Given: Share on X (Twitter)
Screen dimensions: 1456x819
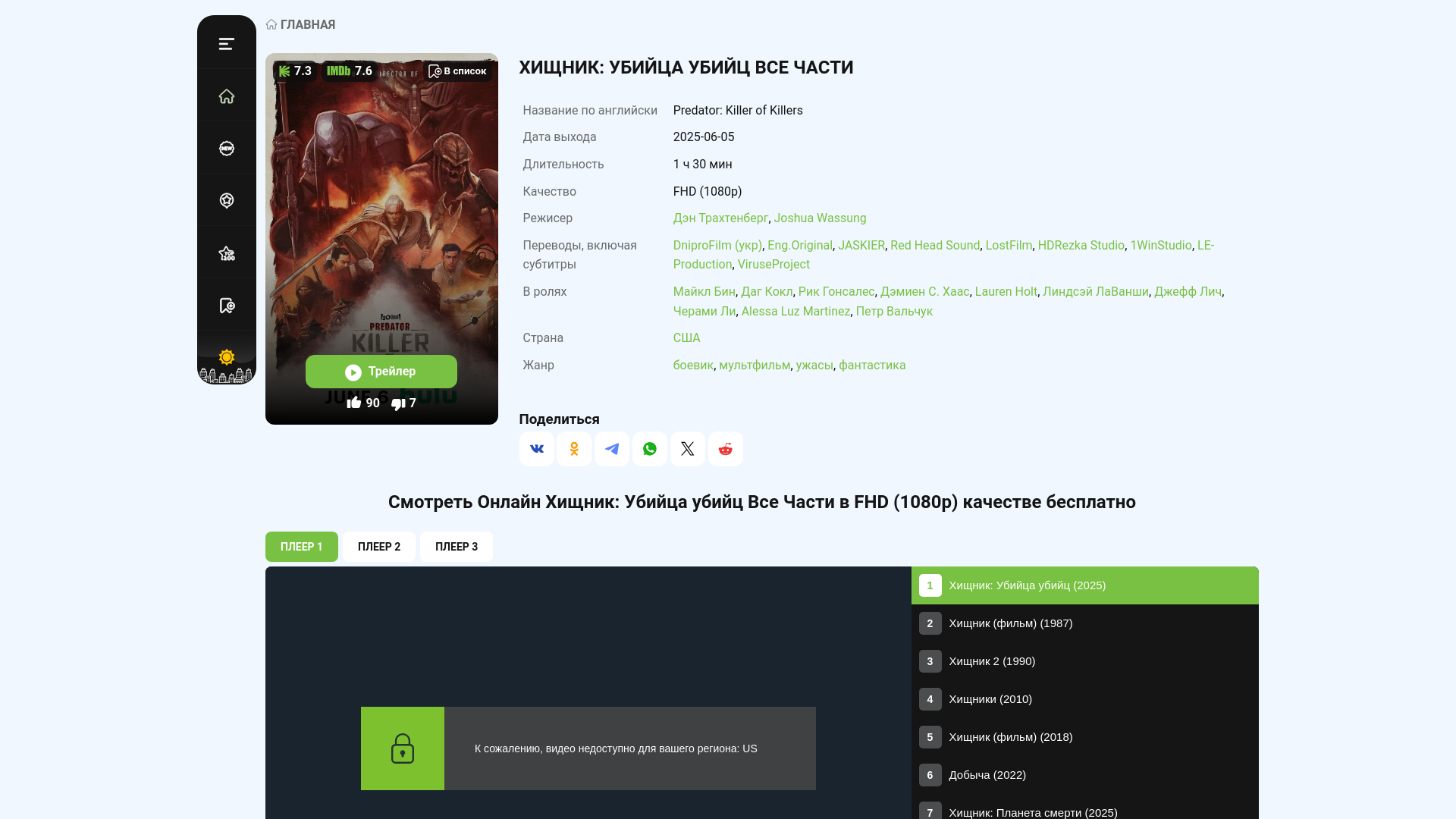Looking at the screenshot, I should (688, 449).
